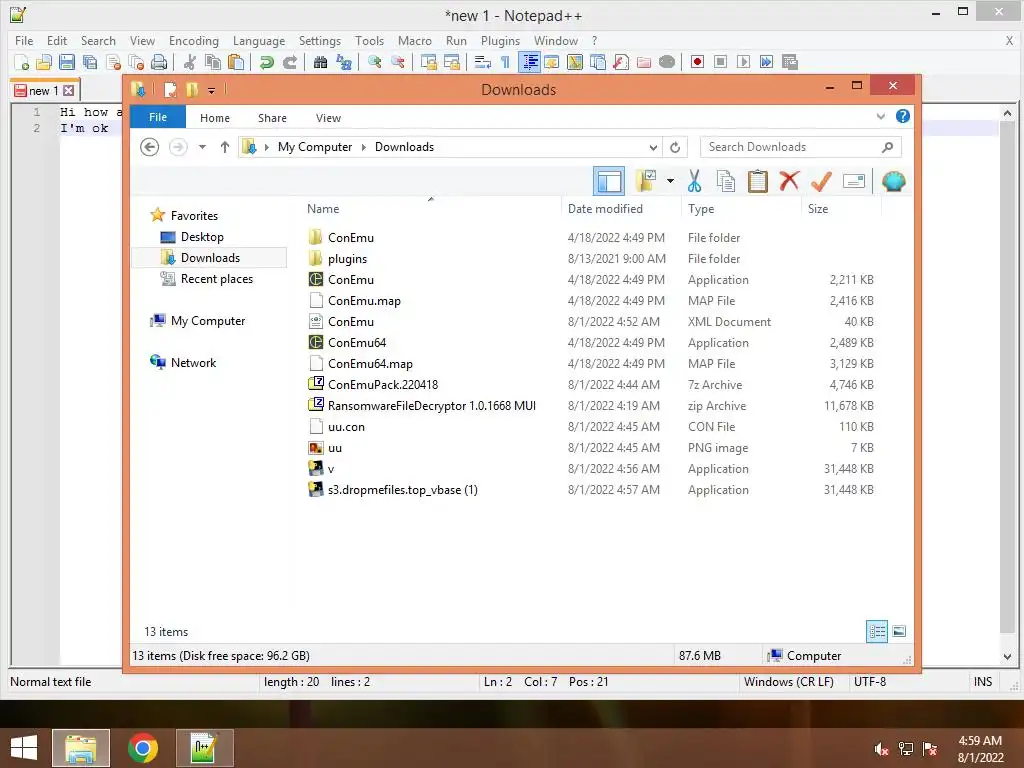Toggle the preview pane button in Downloads toolbar
1024x768 pixels.
pyautogui.click(x=609, y=181)
